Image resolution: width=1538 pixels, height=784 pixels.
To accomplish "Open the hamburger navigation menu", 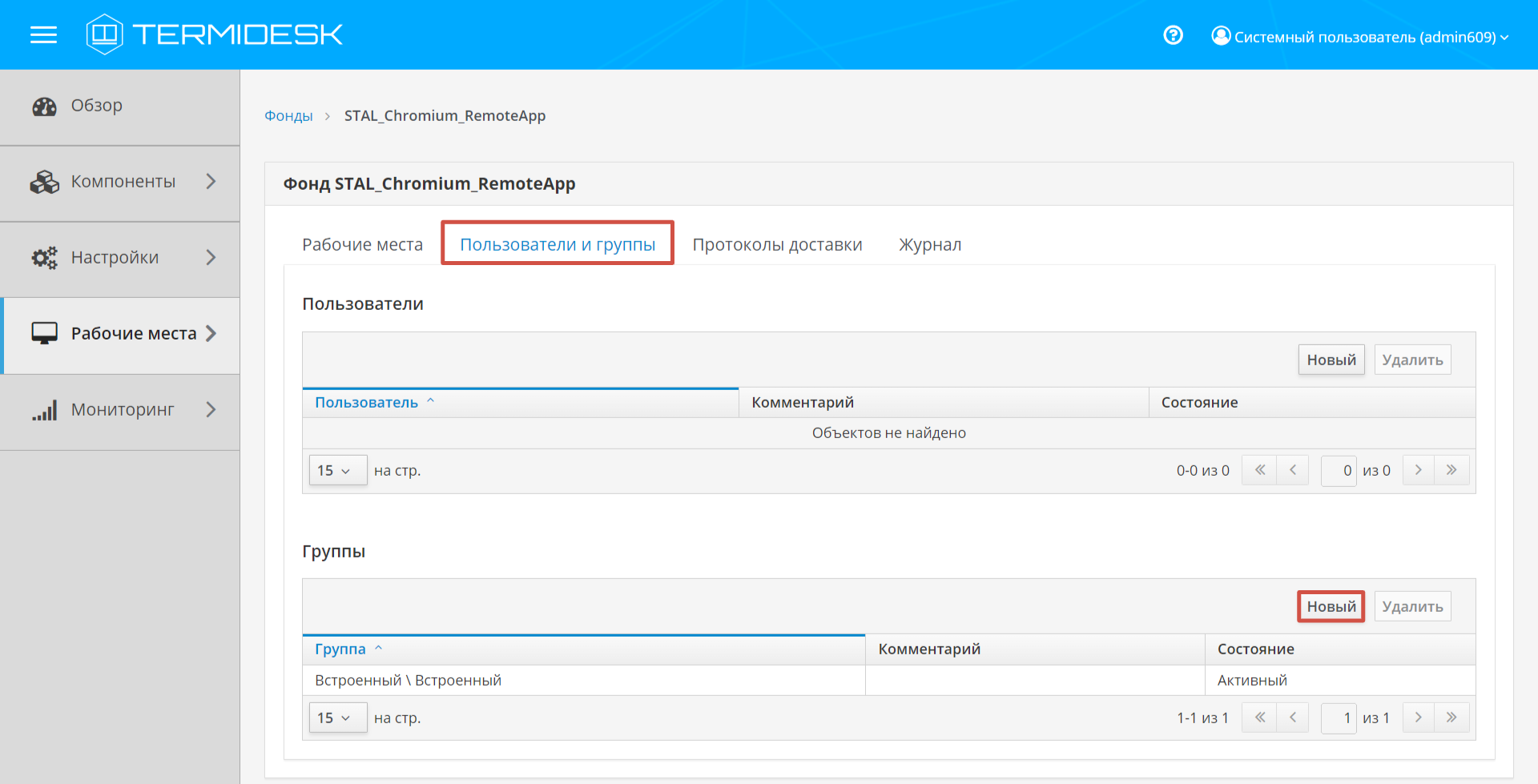I will (43, 34).
